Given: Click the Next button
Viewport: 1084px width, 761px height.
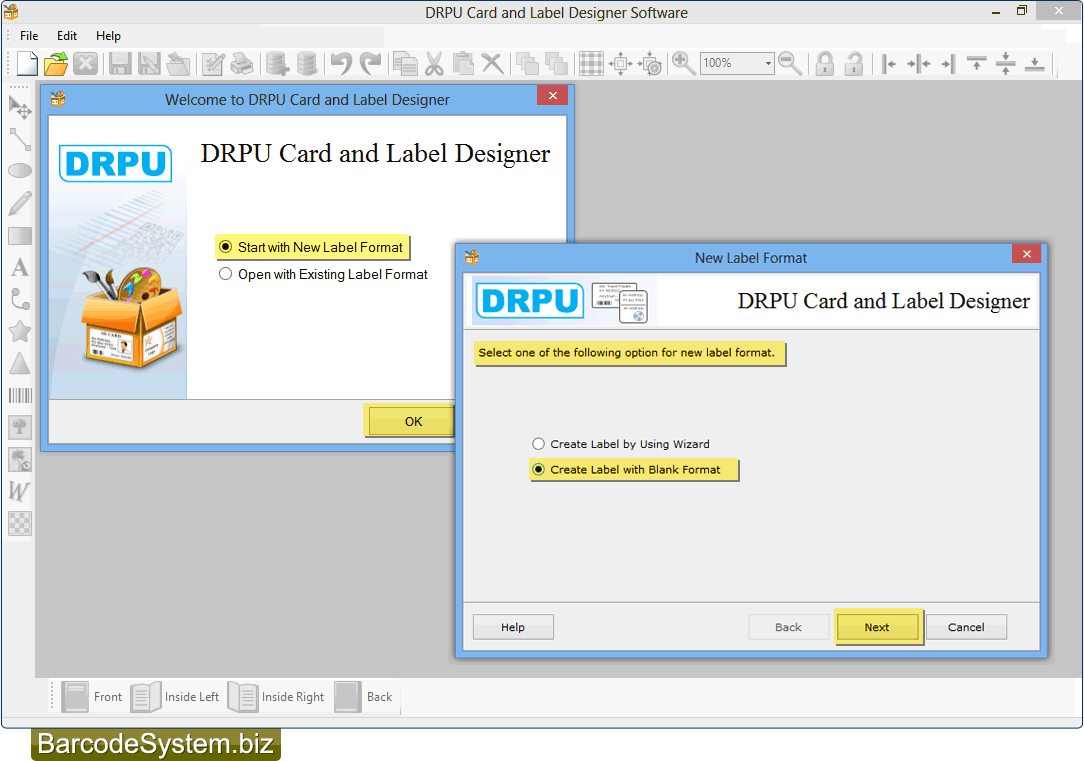Looking at the screenshot, I should pyautogui.click(x=877, y=627).
